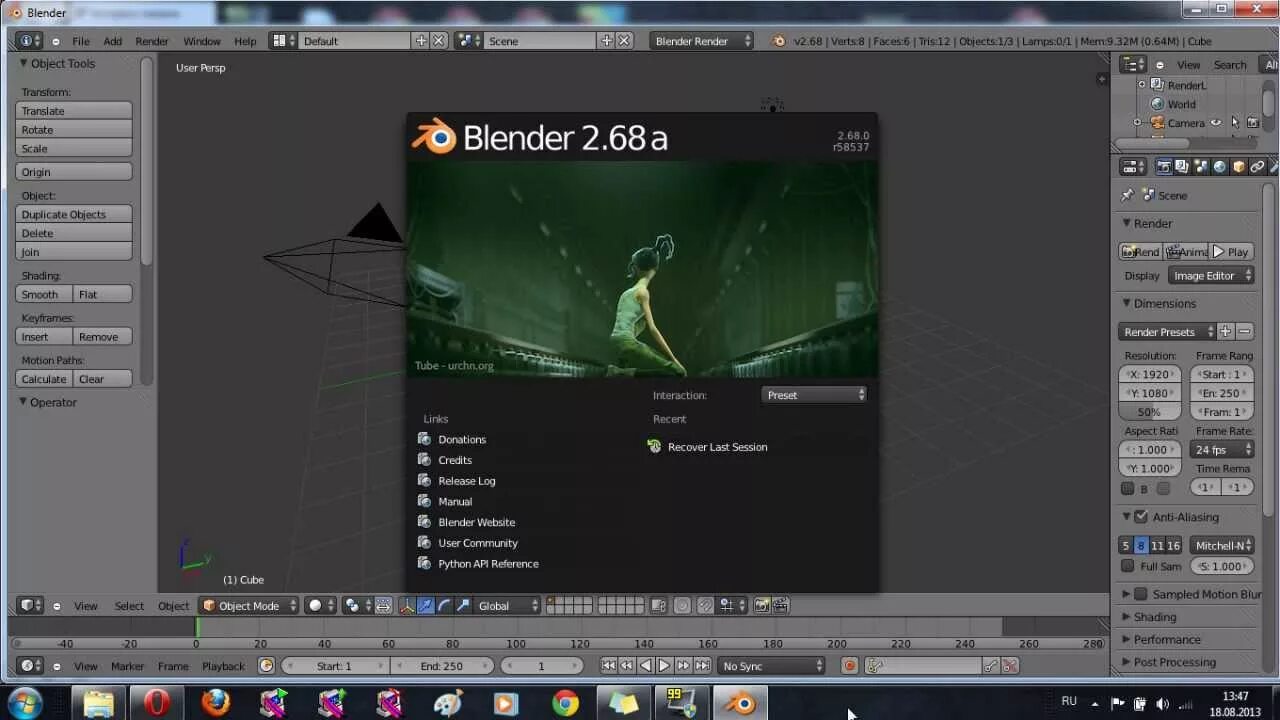1280x720 pixels.
Task: Click the Duplicate Objects button
Action: click(74, 214)
